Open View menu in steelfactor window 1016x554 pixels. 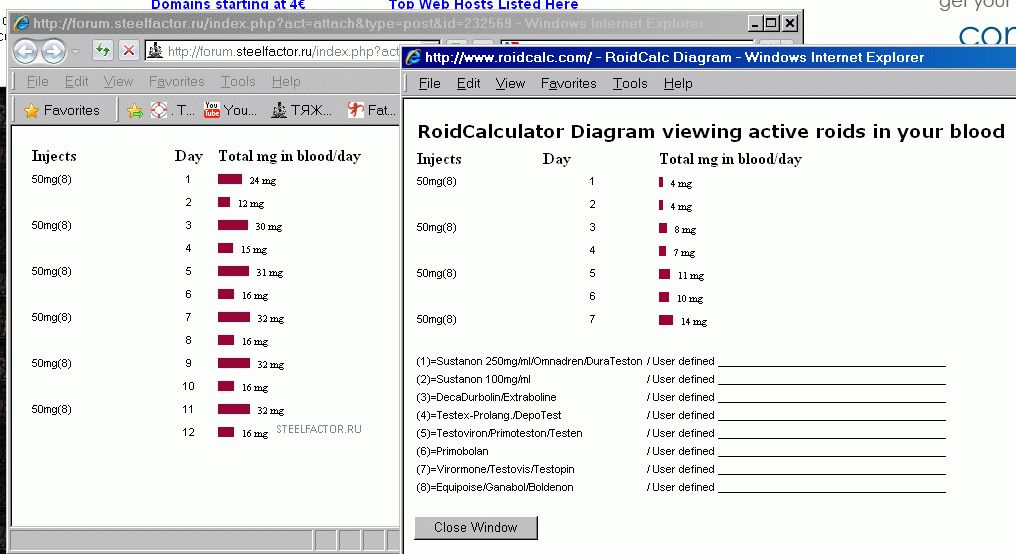click(118, 81)
